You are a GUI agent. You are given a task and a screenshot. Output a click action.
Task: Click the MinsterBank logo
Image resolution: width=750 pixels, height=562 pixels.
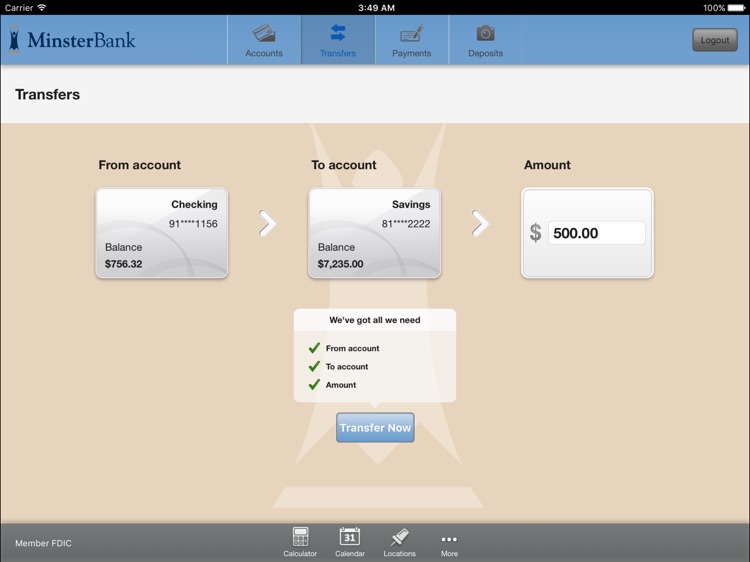73,40
